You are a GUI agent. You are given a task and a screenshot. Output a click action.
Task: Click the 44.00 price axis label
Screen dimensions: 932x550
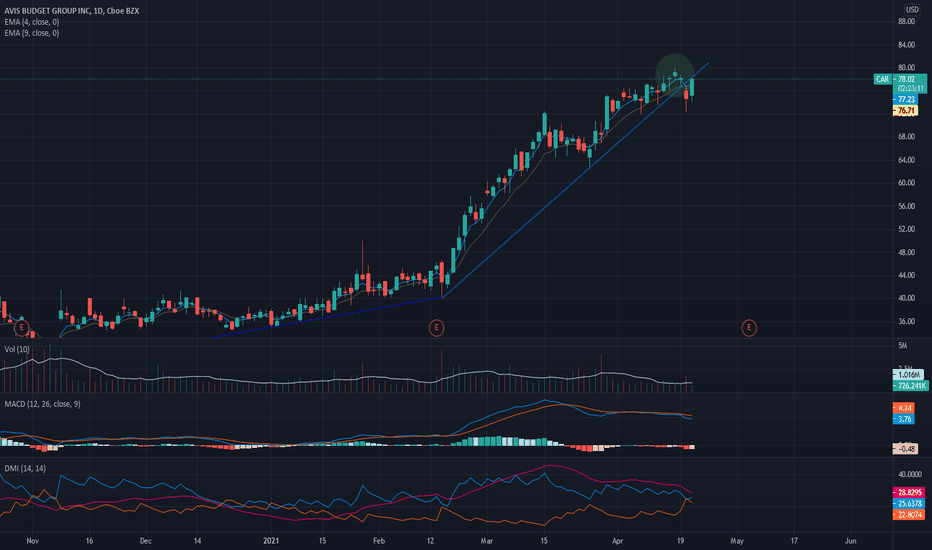906,275
